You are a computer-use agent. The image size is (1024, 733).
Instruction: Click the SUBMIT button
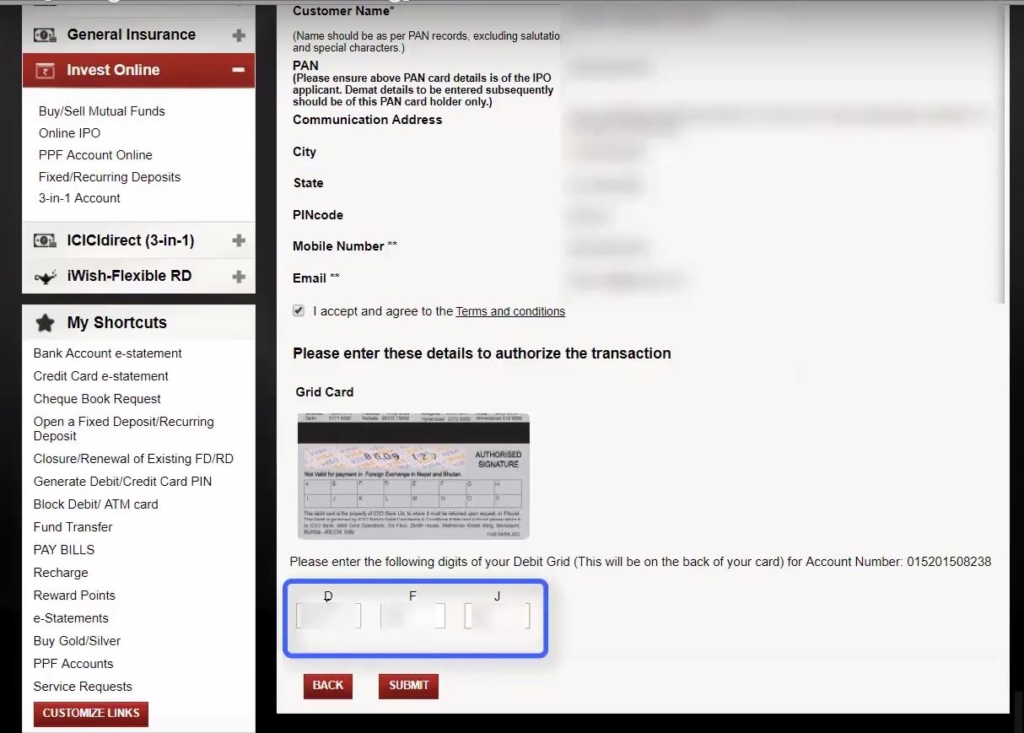409,686
